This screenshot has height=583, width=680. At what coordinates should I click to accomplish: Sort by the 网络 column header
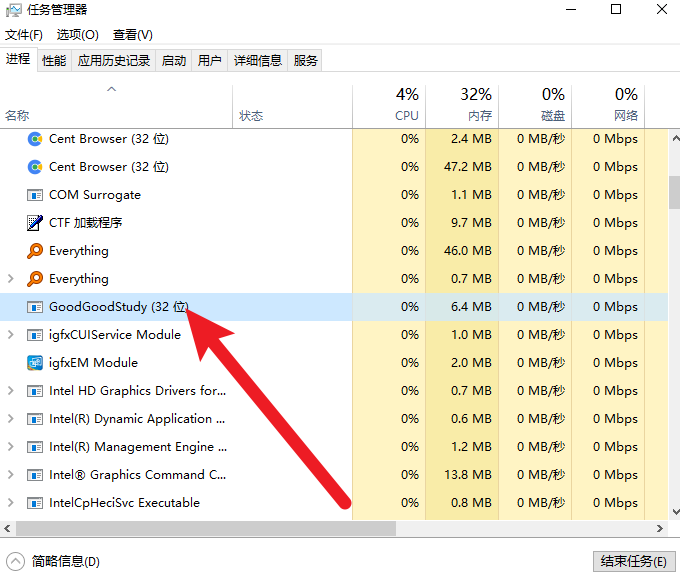(608, 107)
